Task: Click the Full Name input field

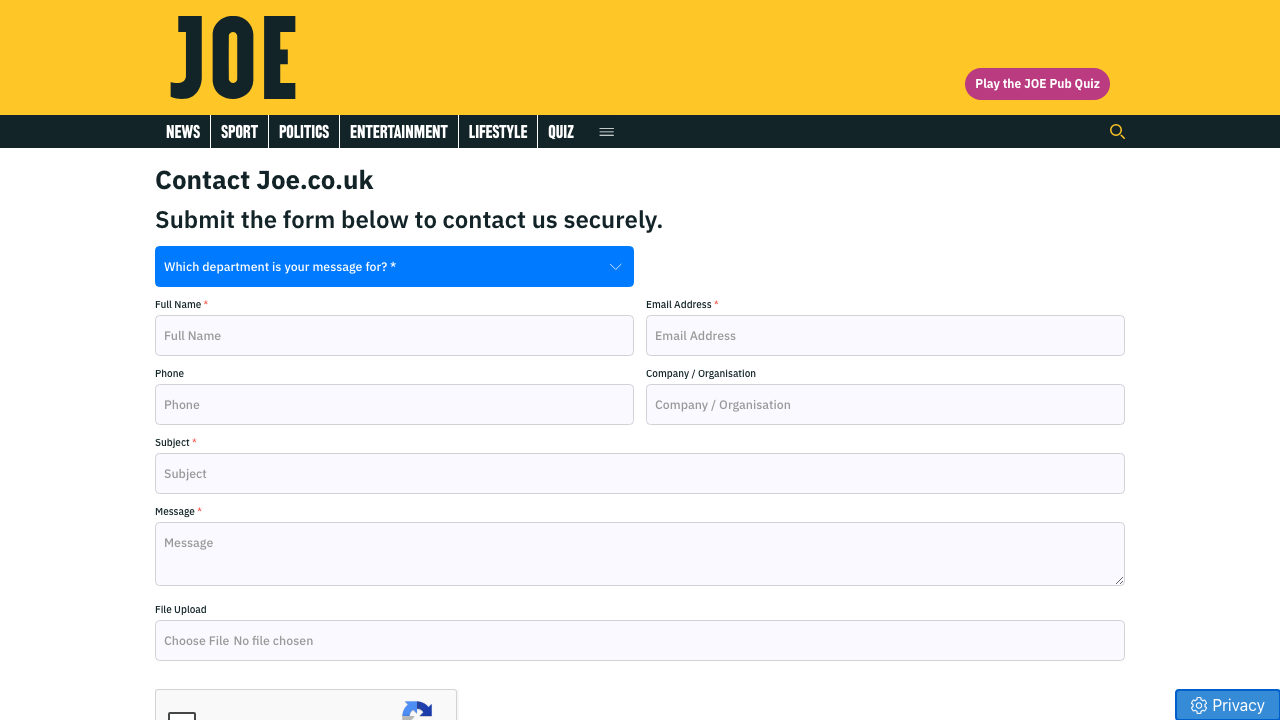Action: tap(394, 335)
